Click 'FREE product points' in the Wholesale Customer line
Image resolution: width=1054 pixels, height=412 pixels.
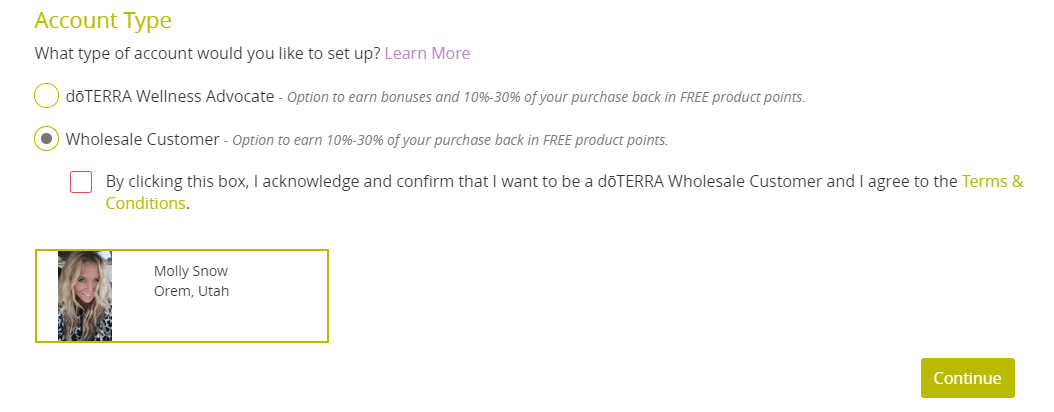tap(605, 140)
